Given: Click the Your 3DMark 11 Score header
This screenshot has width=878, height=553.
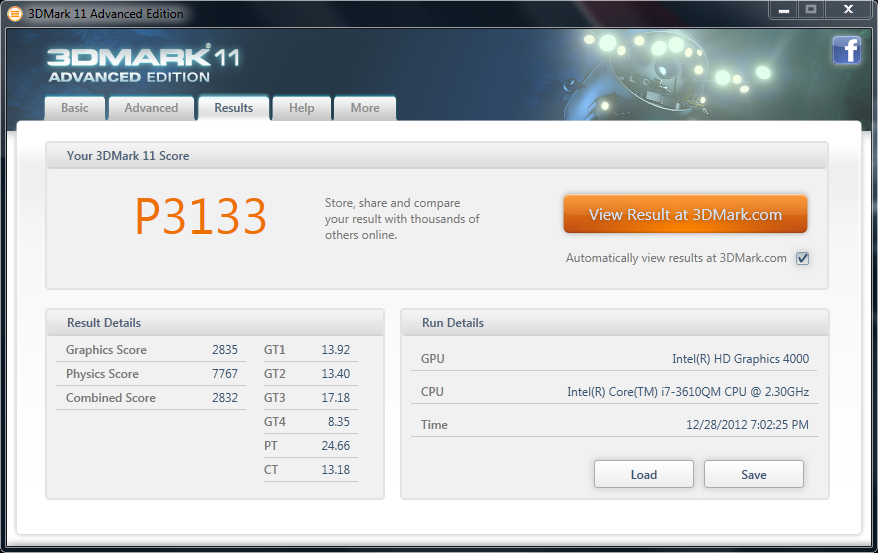Looking at the screenshot, I should coord(437,156).
